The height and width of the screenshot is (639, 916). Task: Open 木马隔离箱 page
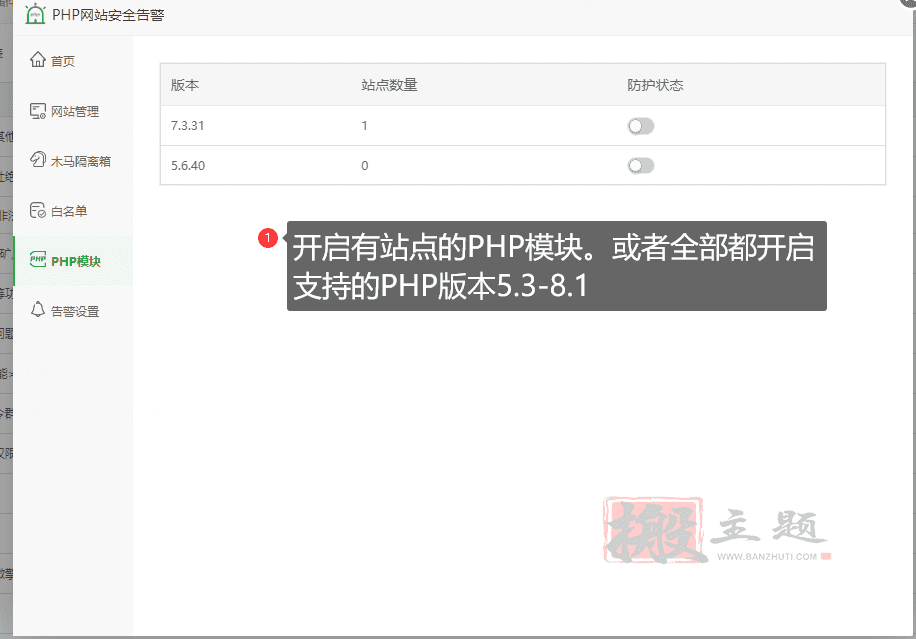click(72, 161)
